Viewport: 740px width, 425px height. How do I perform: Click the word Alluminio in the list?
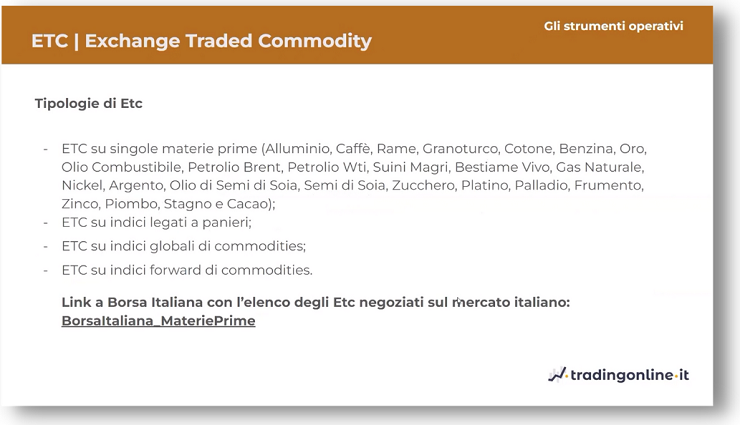click(297, 149)
